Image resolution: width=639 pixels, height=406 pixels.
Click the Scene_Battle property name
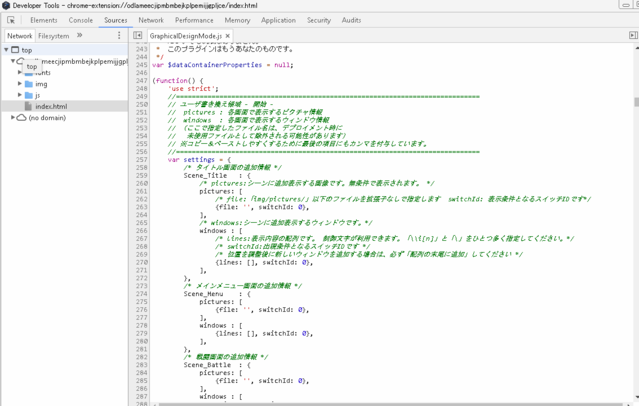207,365
